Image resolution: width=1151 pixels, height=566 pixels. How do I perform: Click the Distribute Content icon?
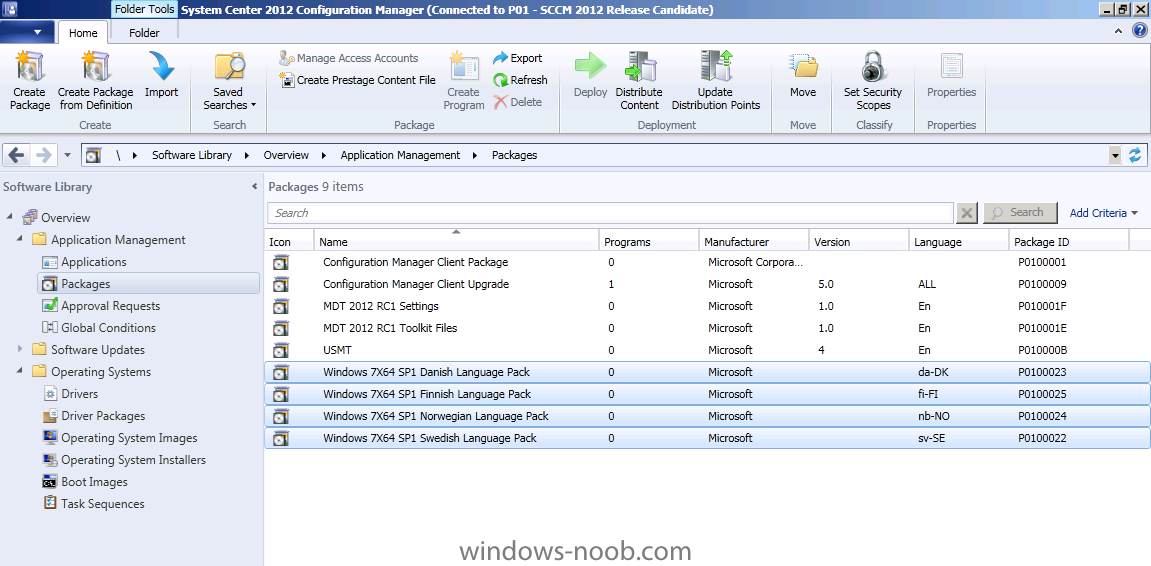click(x=639, y=66)
